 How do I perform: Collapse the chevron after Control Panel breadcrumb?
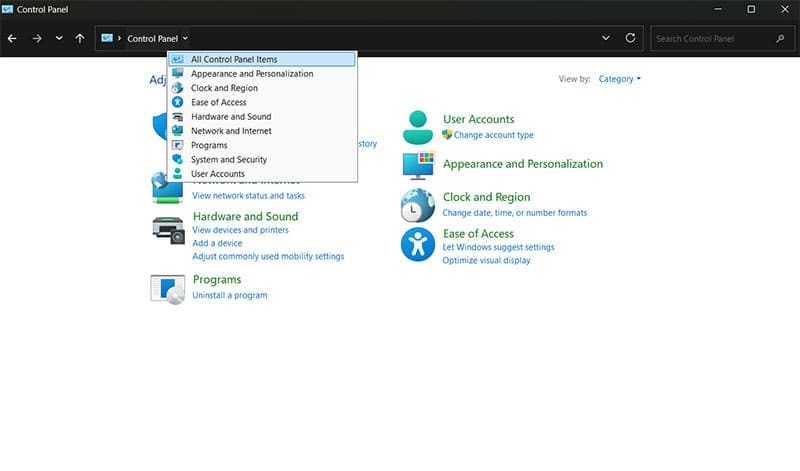(185, 38)
